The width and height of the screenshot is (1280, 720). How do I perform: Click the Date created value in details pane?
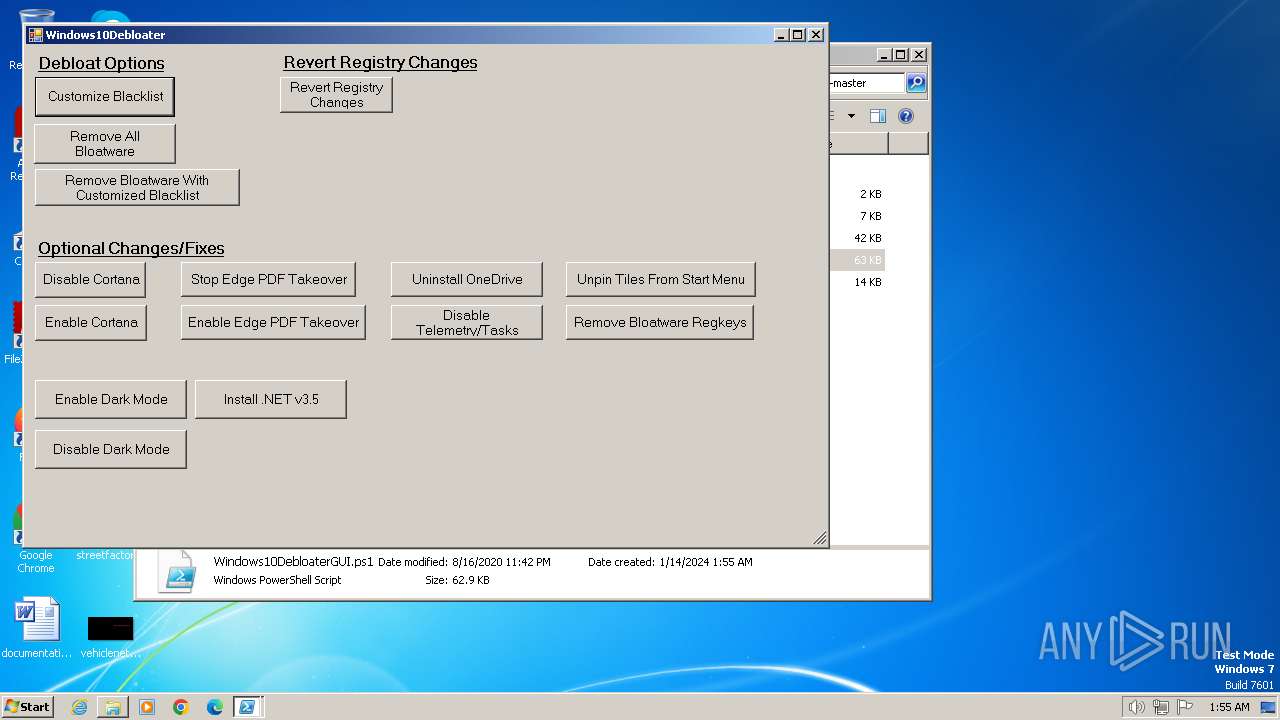click(x=706, y=562)
